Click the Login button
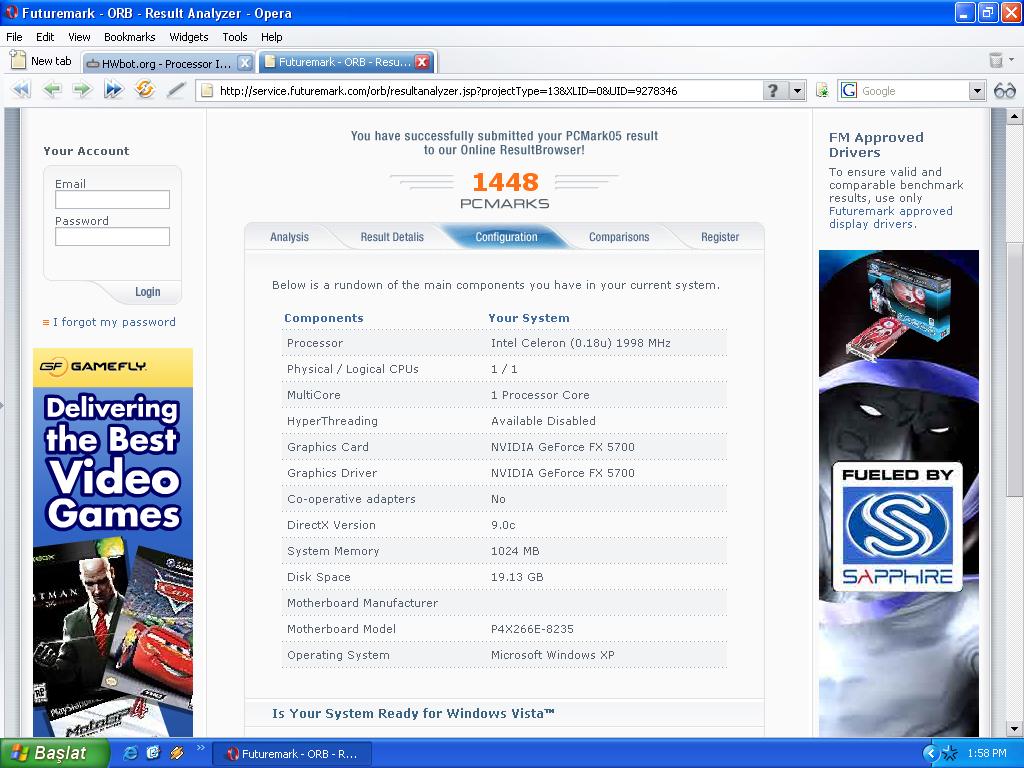This screenshot has height=768, width=1024. click(148, 292)
